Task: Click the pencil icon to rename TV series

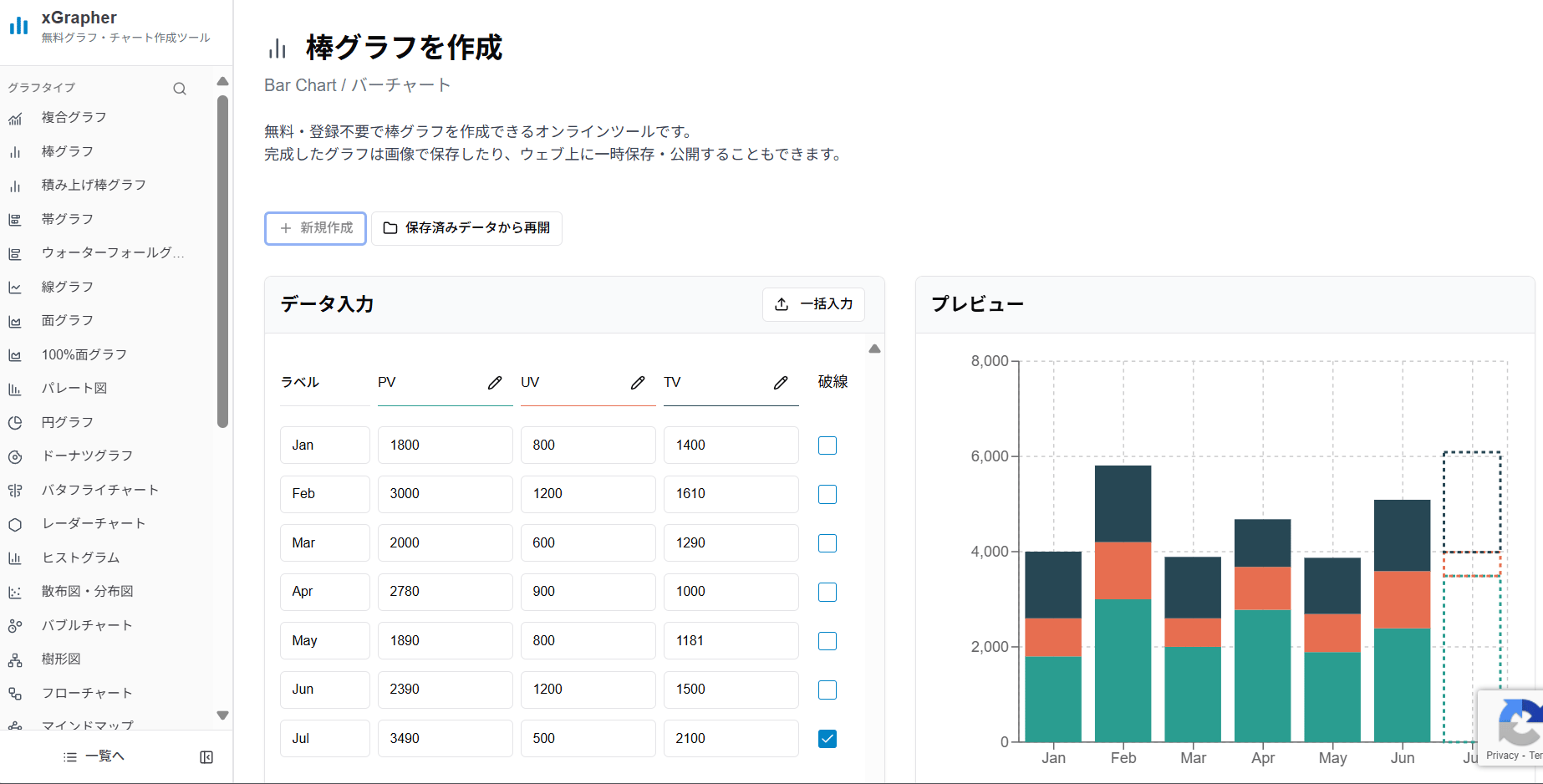Action: [x=781, y=382]
